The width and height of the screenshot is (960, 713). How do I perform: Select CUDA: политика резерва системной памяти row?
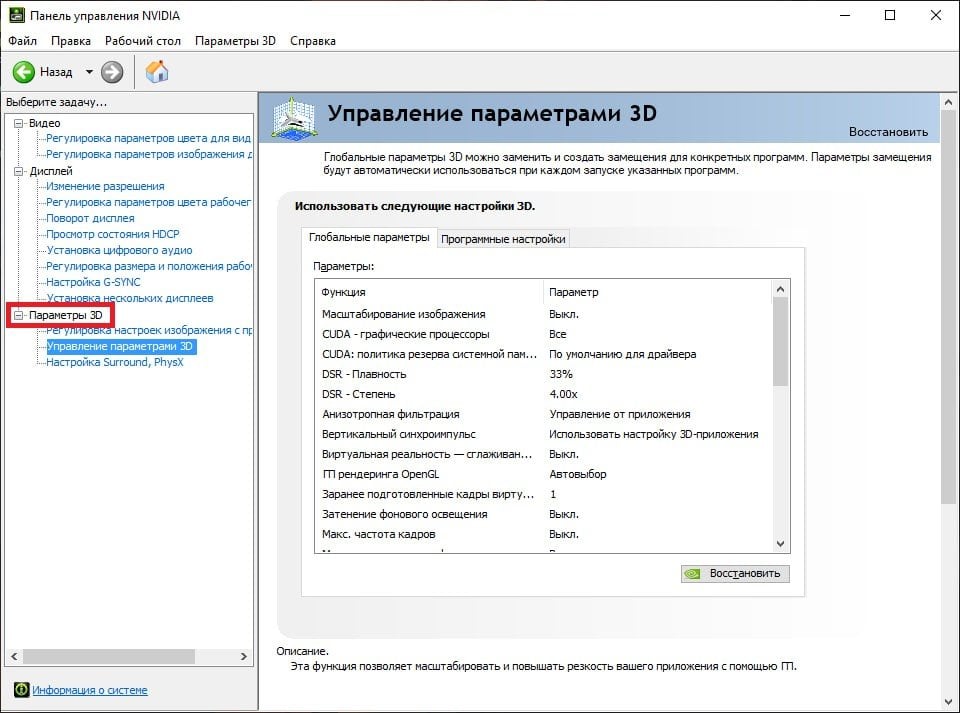point(543,354)
